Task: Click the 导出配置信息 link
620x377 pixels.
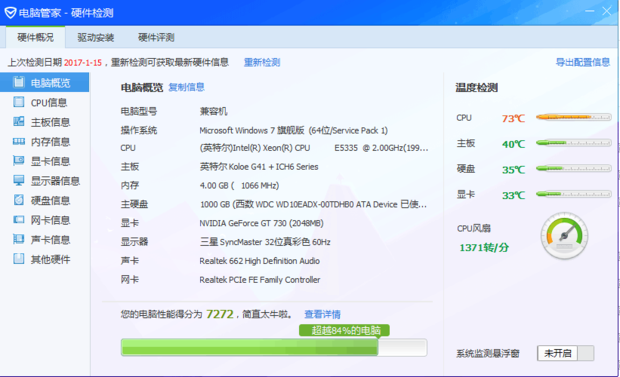Action: click(x=583, y=62)
